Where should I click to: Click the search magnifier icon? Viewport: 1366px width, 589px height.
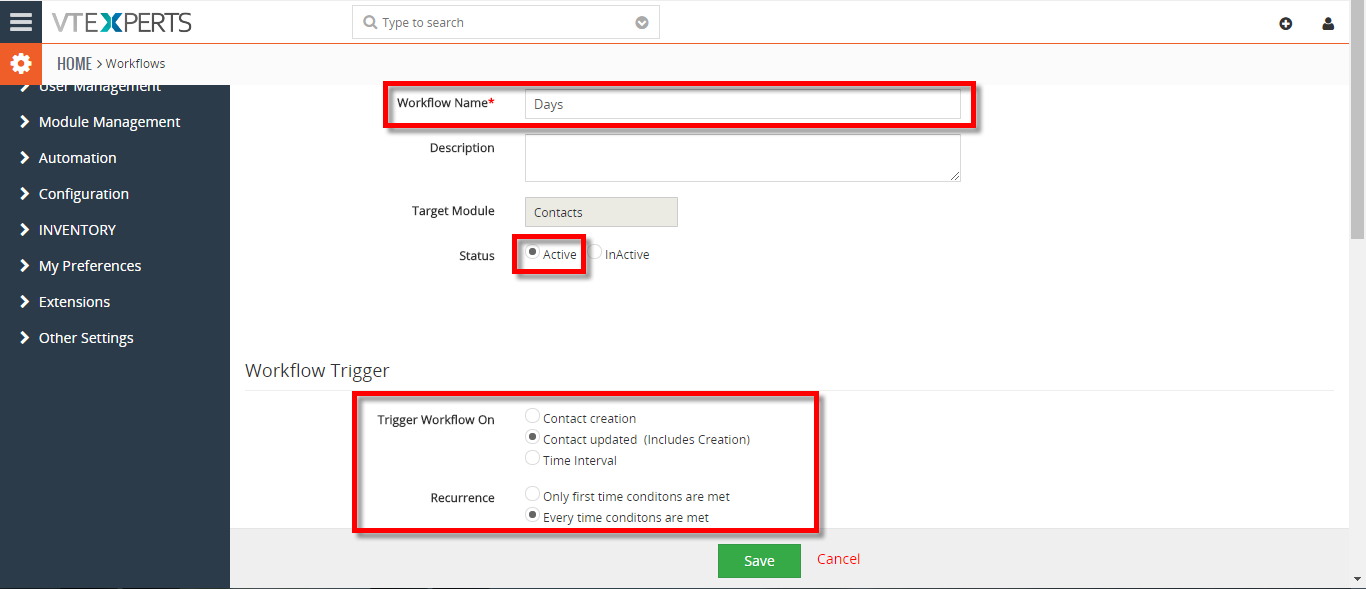pyautogui.click(x=370, y=22)
